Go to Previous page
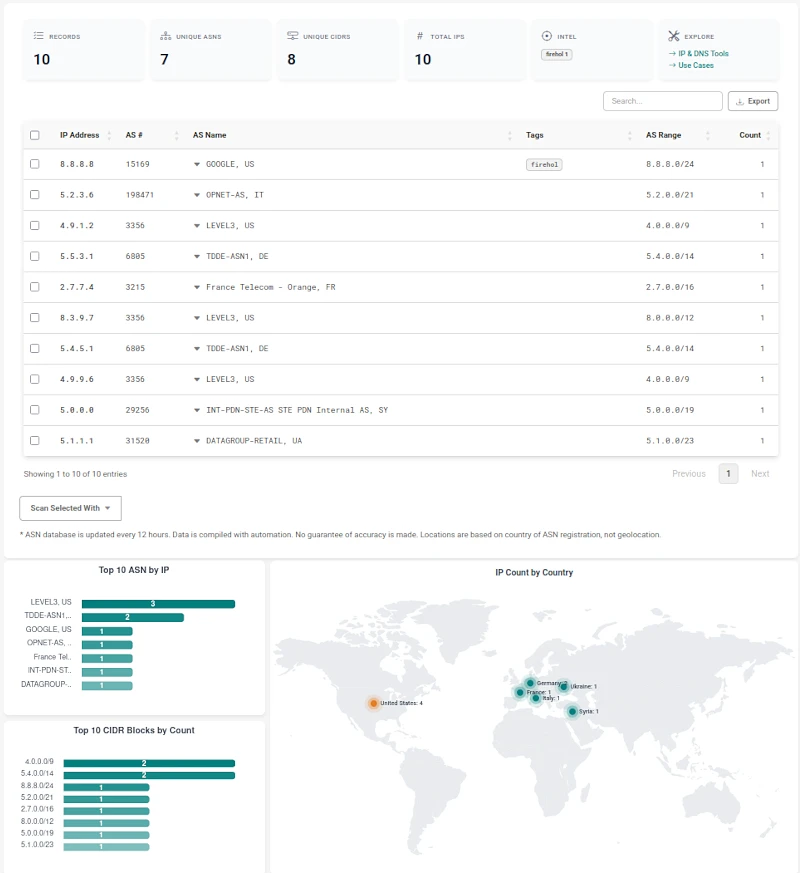 [x=689, y=474]
